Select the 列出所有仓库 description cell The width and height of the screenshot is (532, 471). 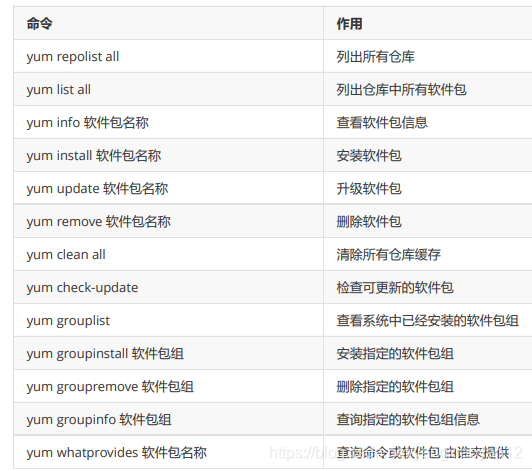(x=428, y=56)
